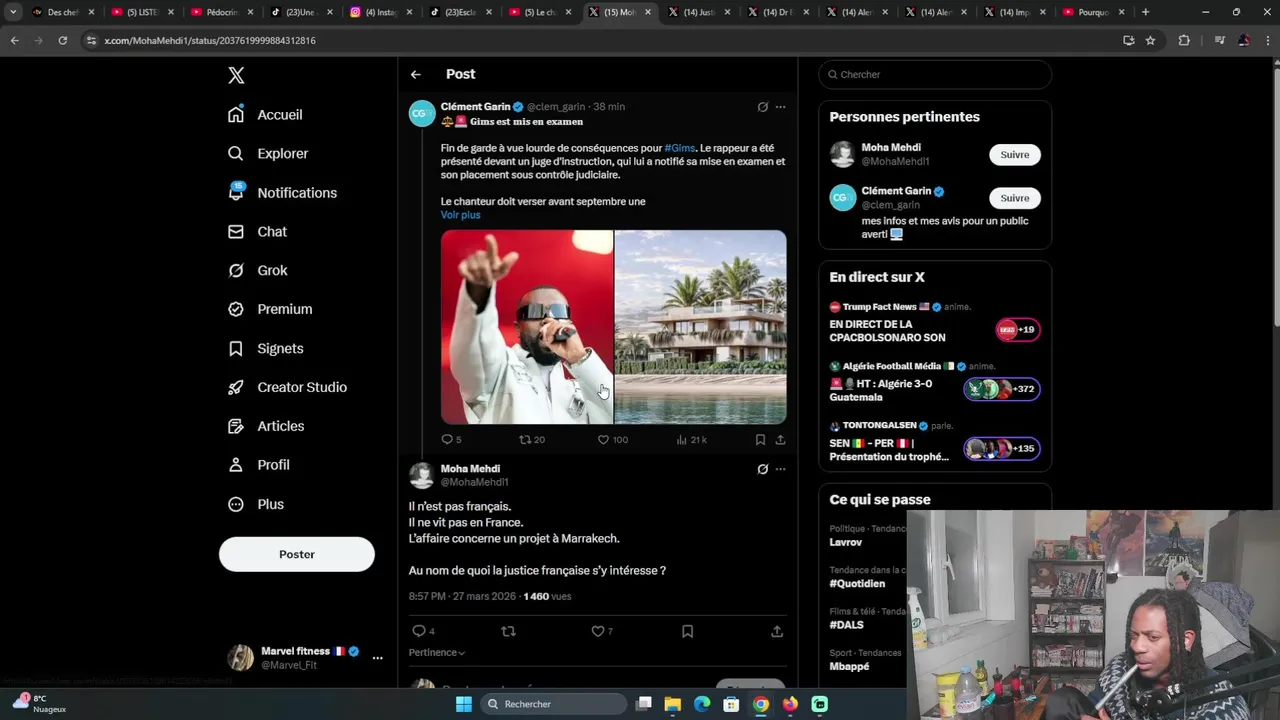Image resolution: width=1280 pixels, height=720 pixels.
Task: Repost Clément Garin post (20 reposts)
Action: [x=532, y=439]
